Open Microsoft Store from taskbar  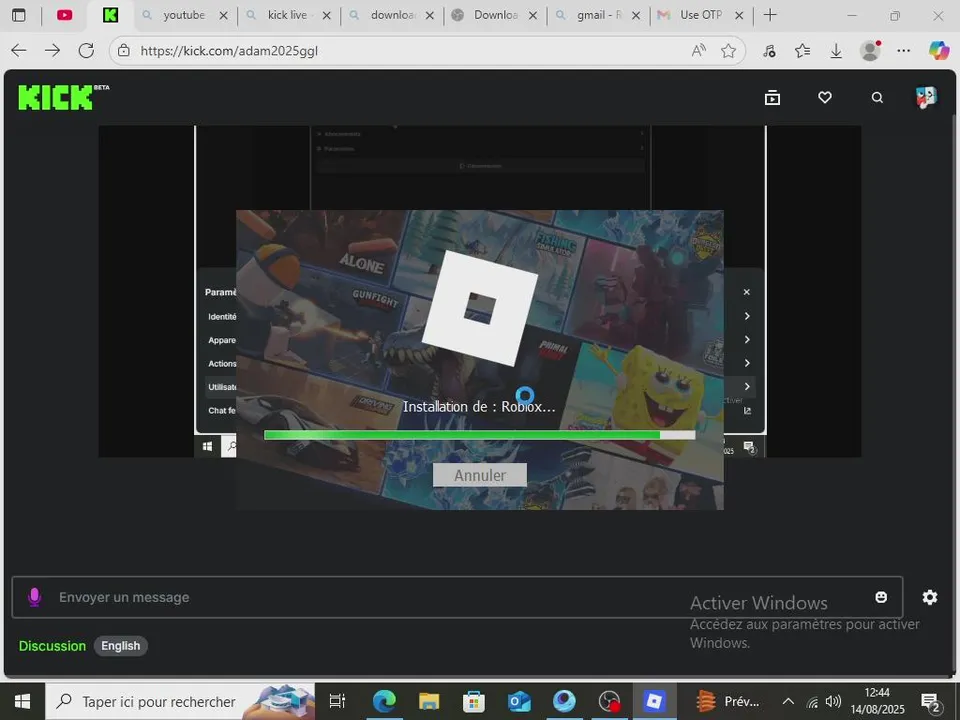point(474,702)
